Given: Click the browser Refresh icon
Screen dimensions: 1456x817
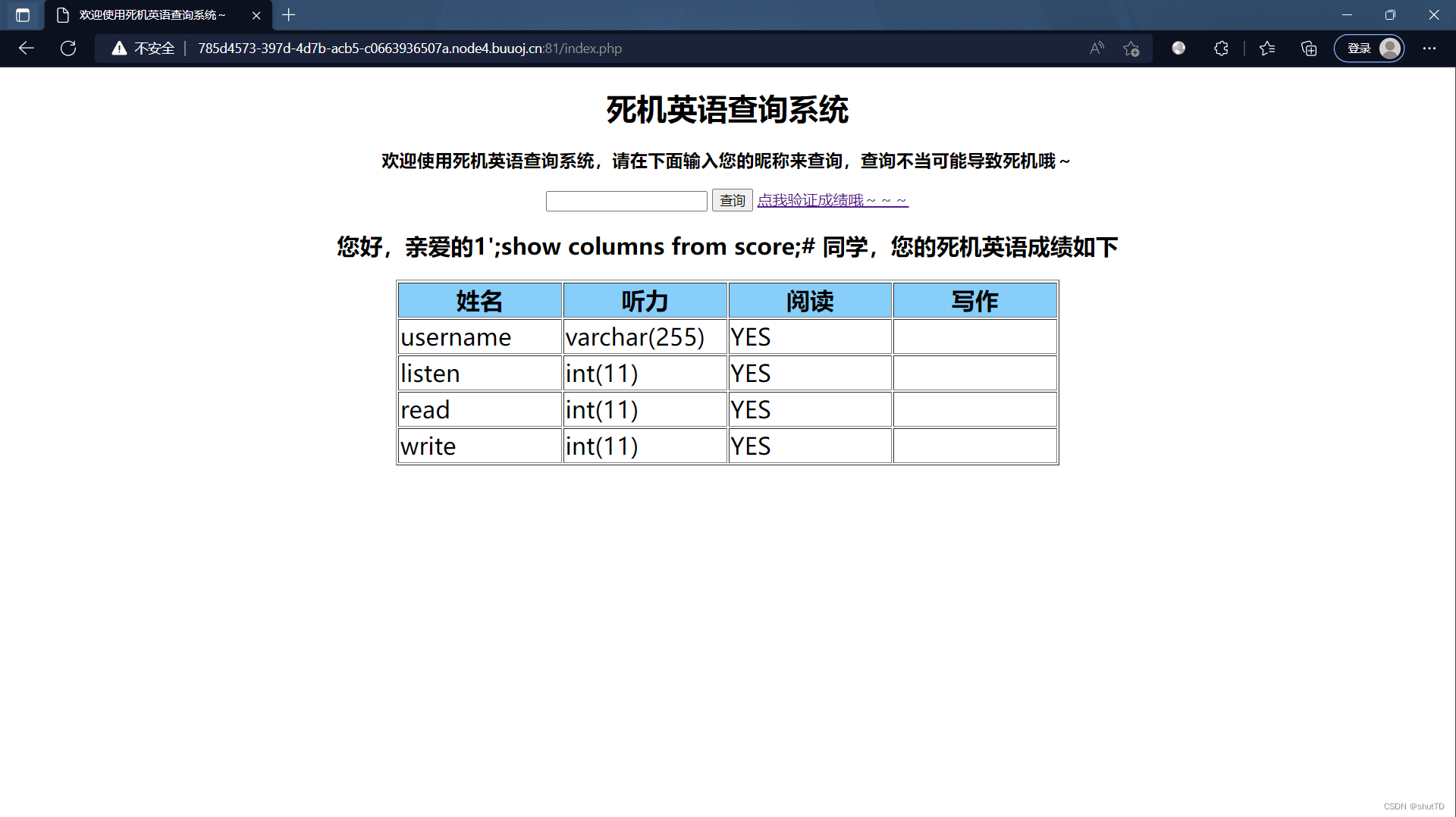Looking at the screenshot, I should [67, 48].
